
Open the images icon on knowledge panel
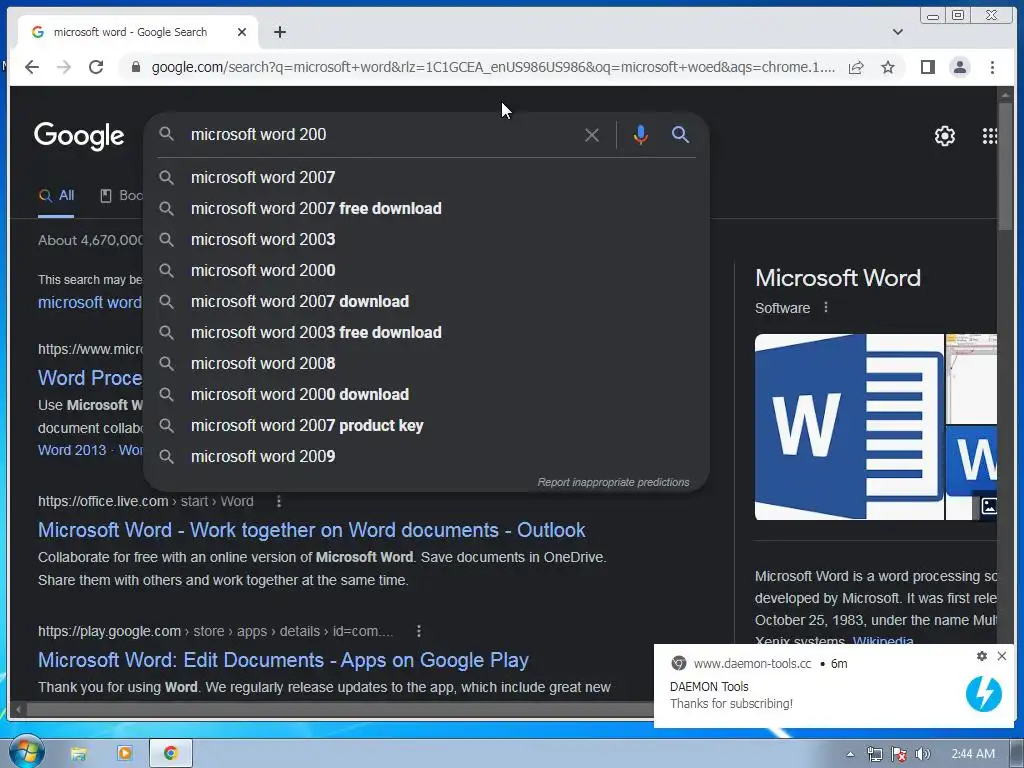989,505
